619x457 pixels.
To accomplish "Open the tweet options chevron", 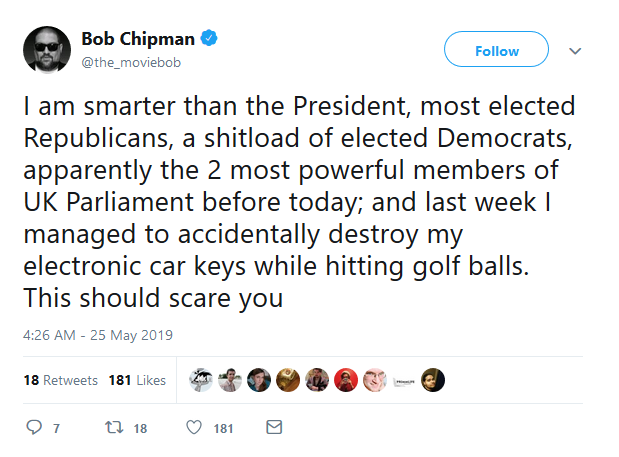I will pos(575,51).
